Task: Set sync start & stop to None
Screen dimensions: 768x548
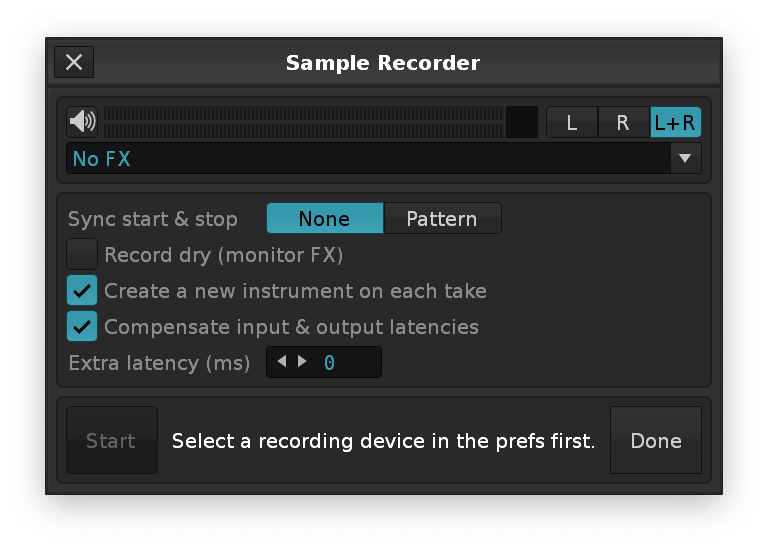Action: pos(324,219)
